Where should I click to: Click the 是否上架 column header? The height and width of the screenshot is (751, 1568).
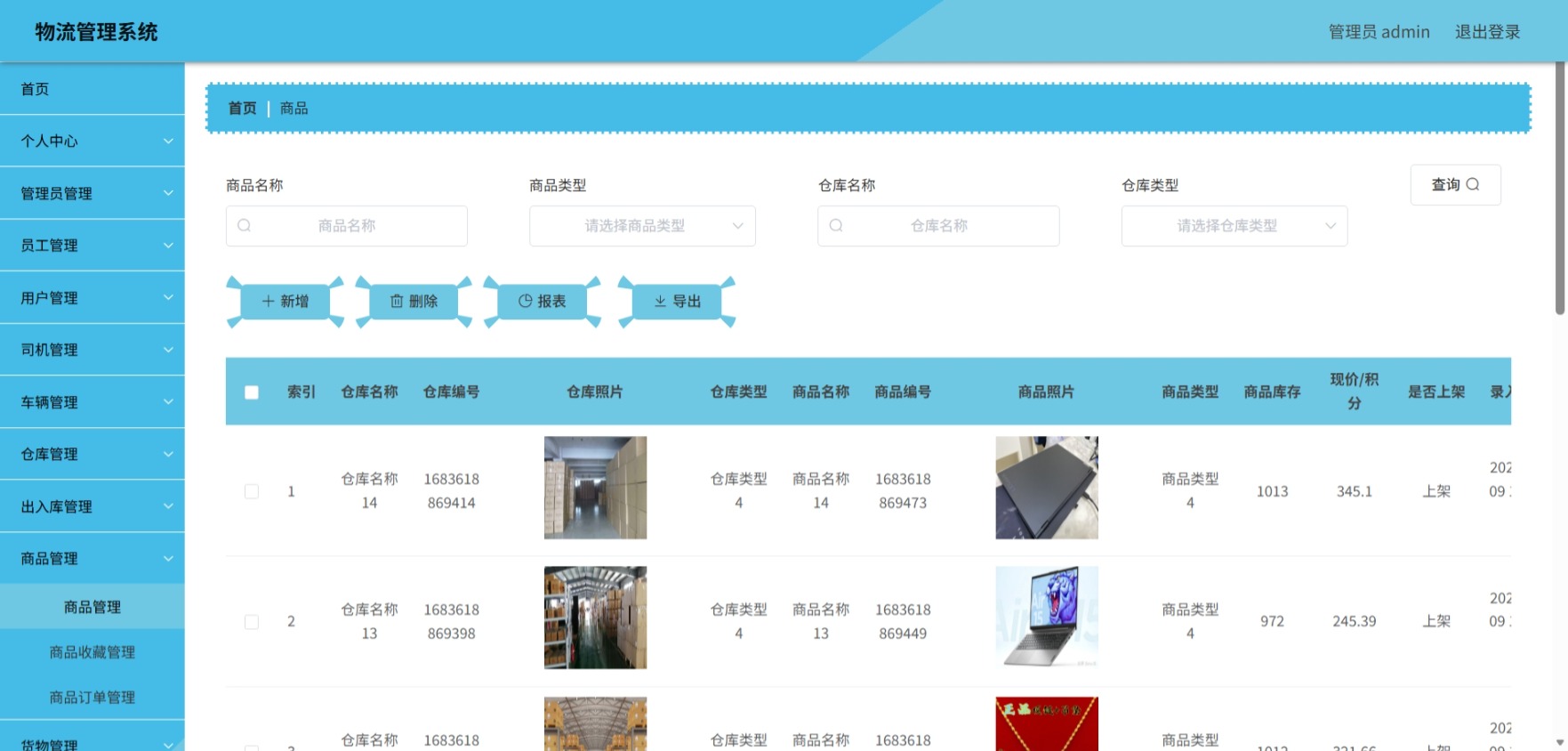pyautogui.click(x=1436, y=392)
